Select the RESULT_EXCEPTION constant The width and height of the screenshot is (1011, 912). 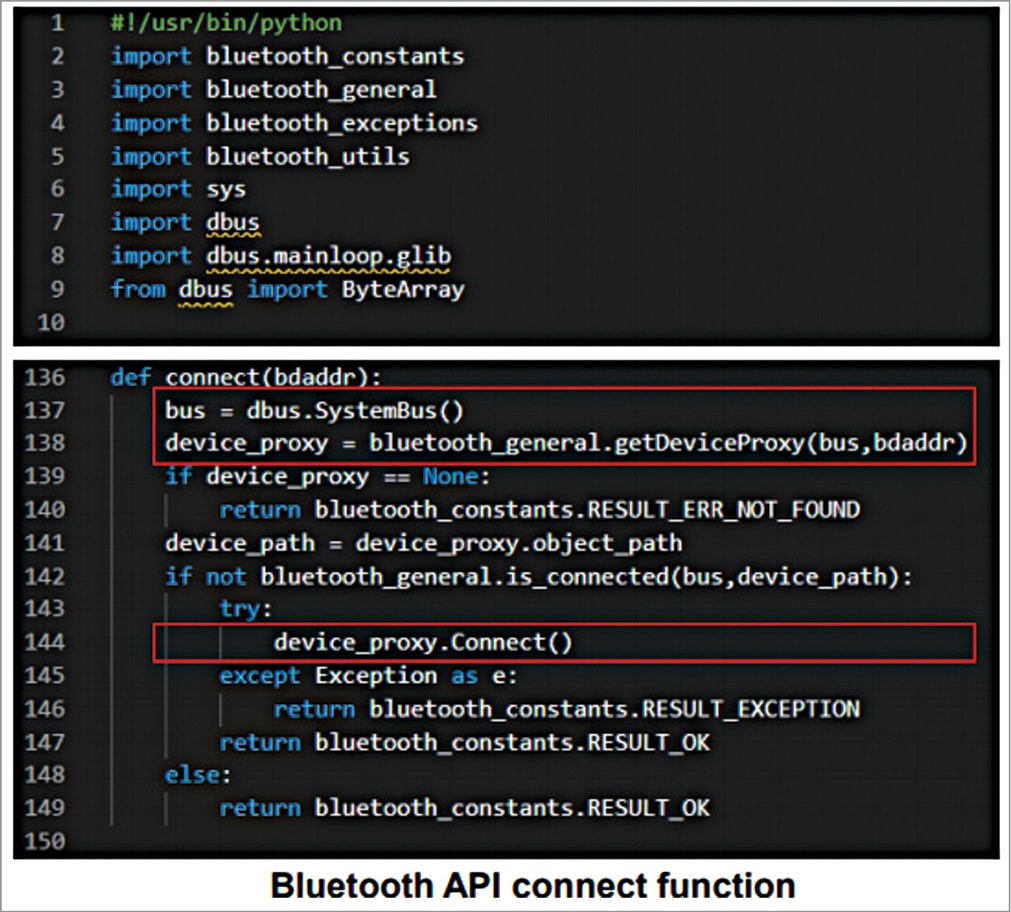750,709
